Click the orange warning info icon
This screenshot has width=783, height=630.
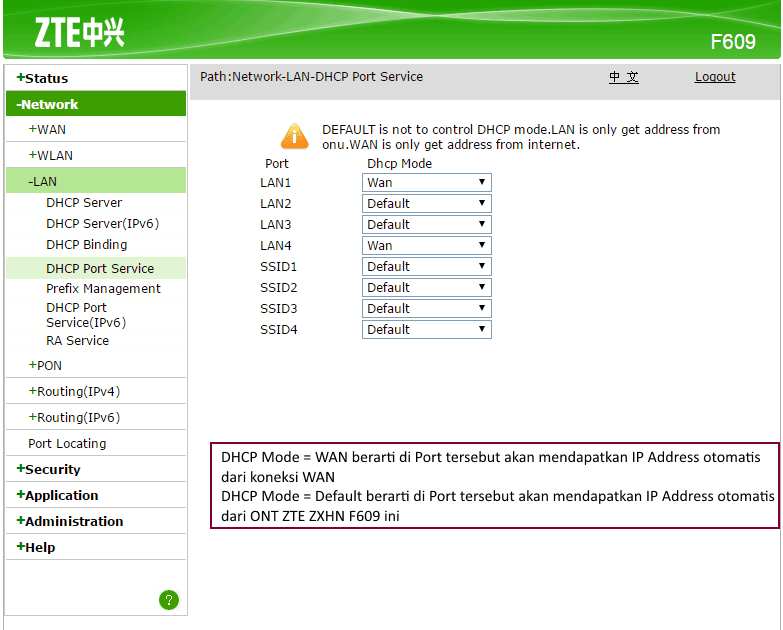295,136
